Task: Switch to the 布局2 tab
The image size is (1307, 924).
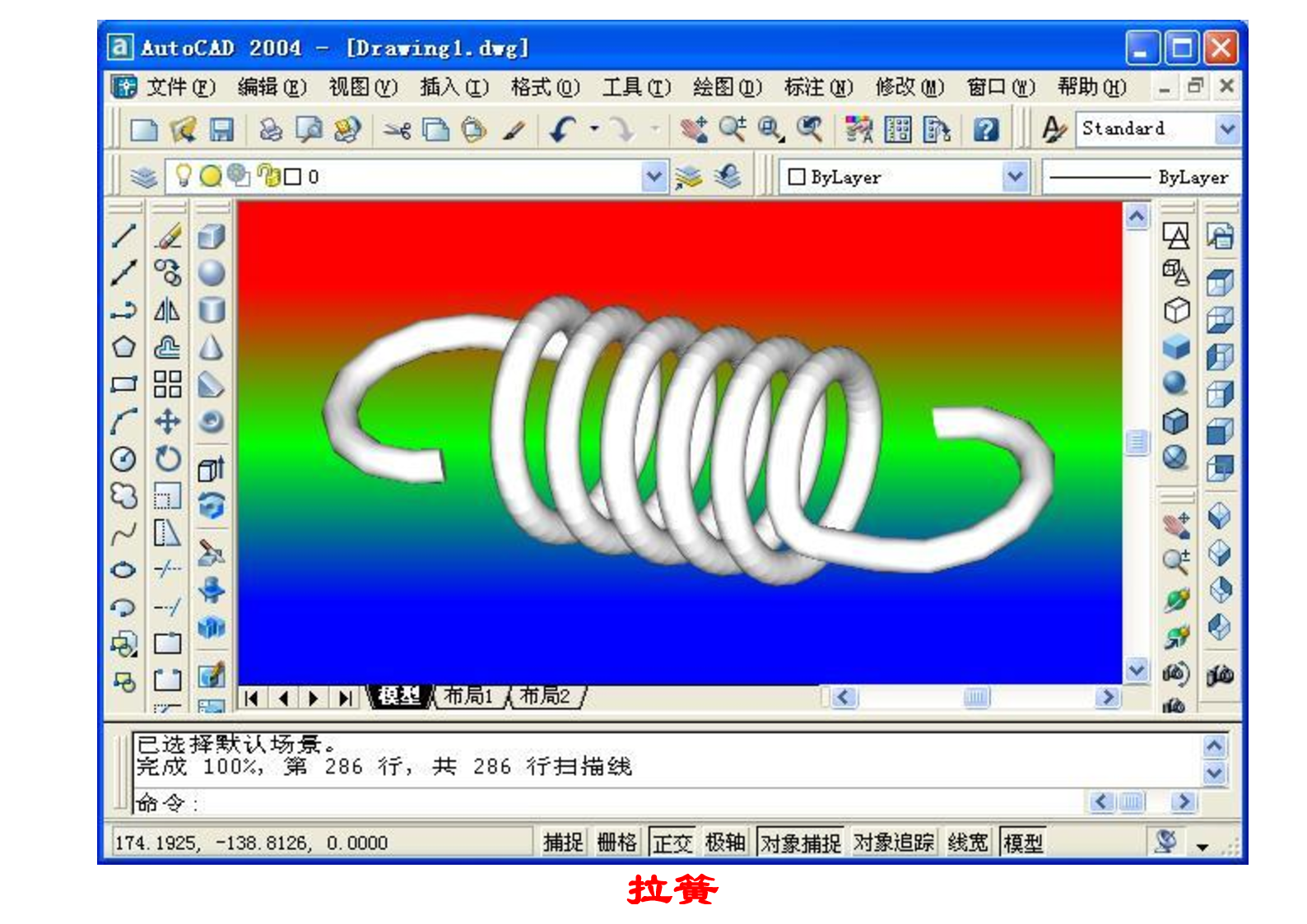Action: (x=546, y=697)
